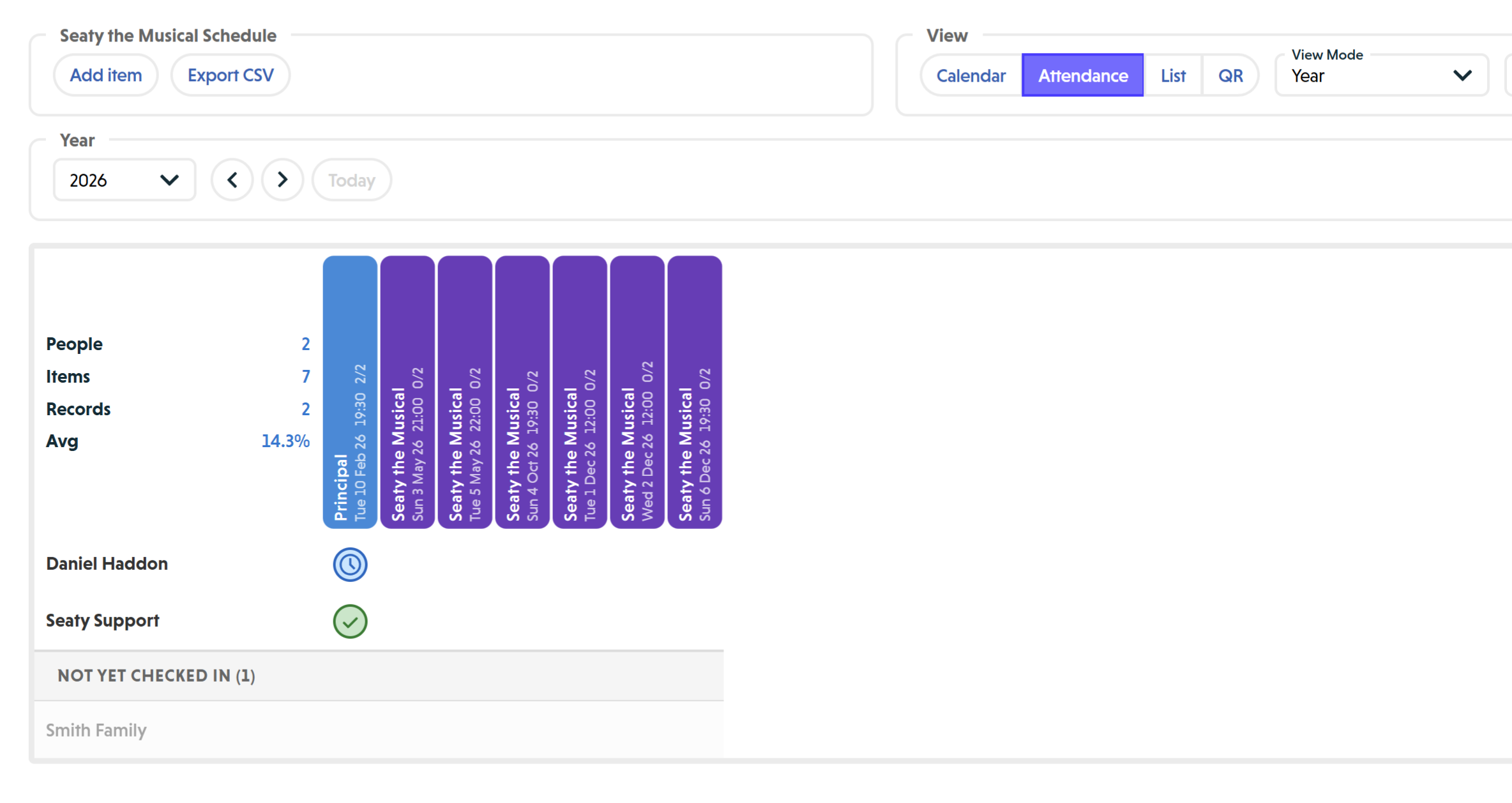Click the green check-in icon for Seaty Support
1512x803 pixels.
pos(349,621)
